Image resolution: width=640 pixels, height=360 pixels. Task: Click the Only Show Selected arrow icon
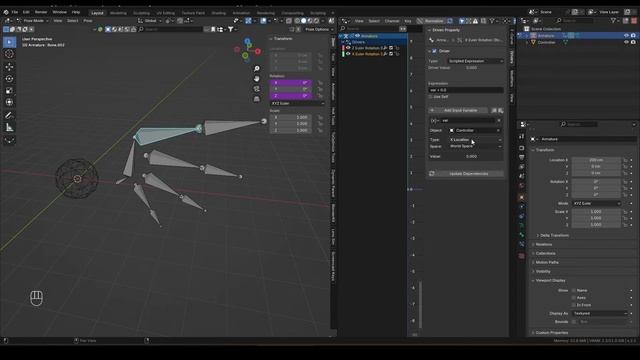(462, 21)
